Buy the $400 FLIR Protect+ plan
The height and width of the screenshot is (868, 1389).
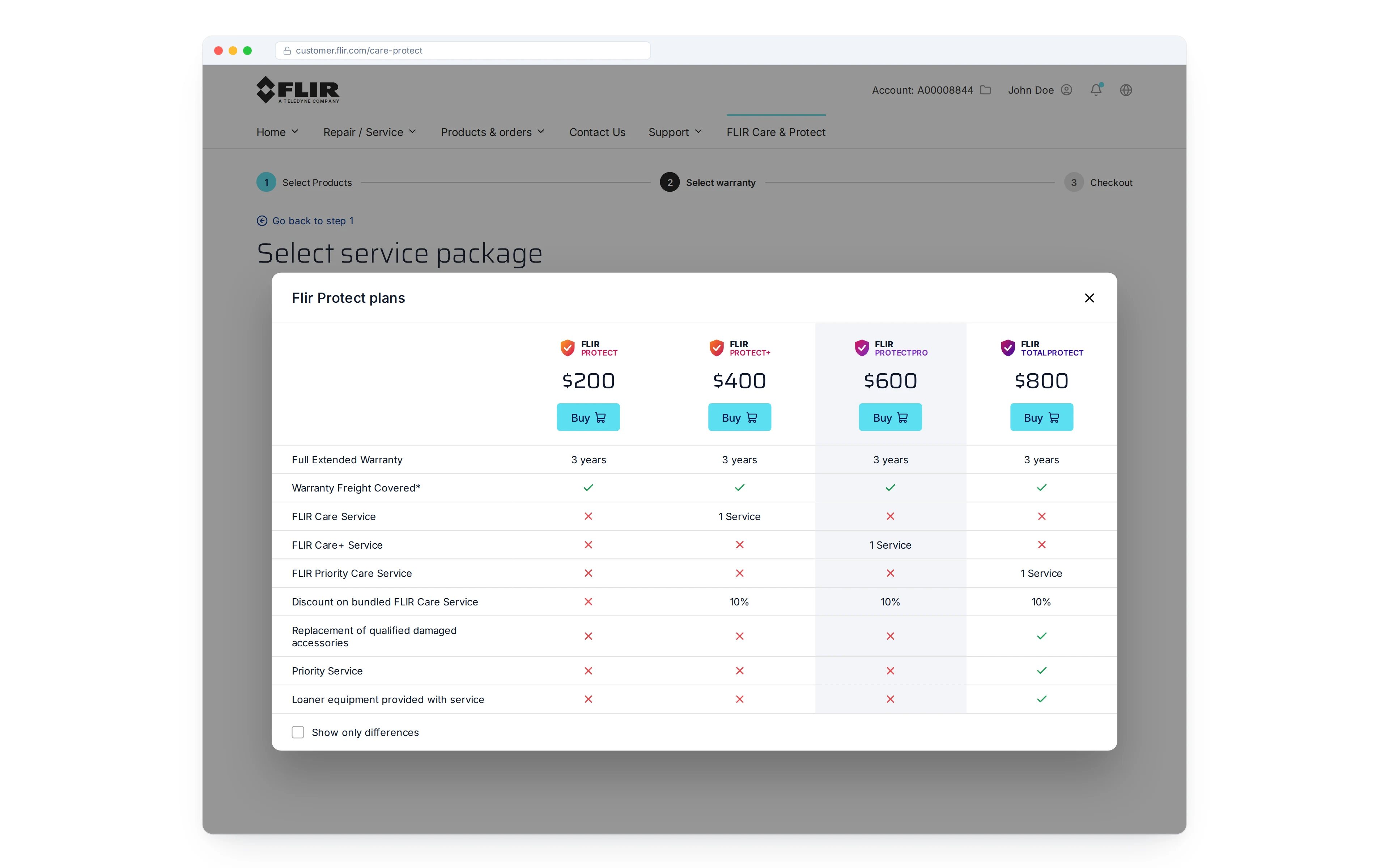click(739, 417)
